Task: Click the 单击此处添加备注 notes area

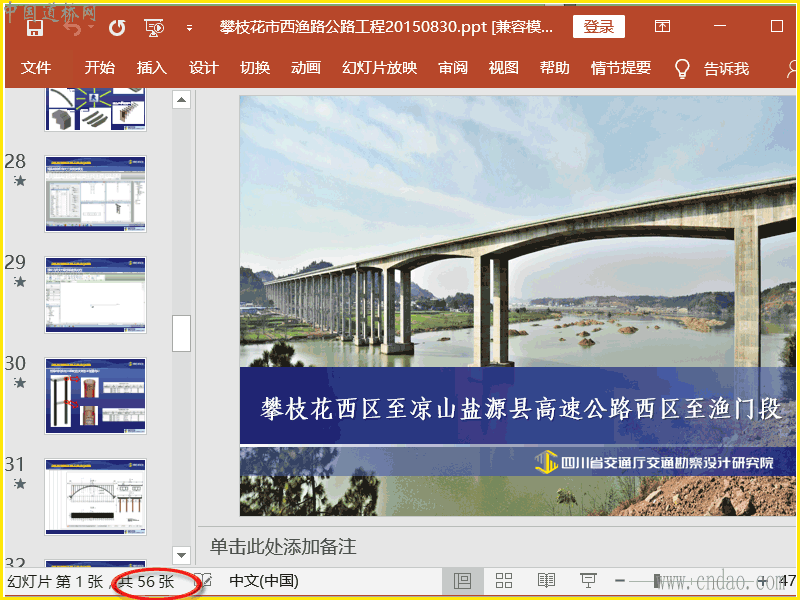Action: click(x=283, y=546)
